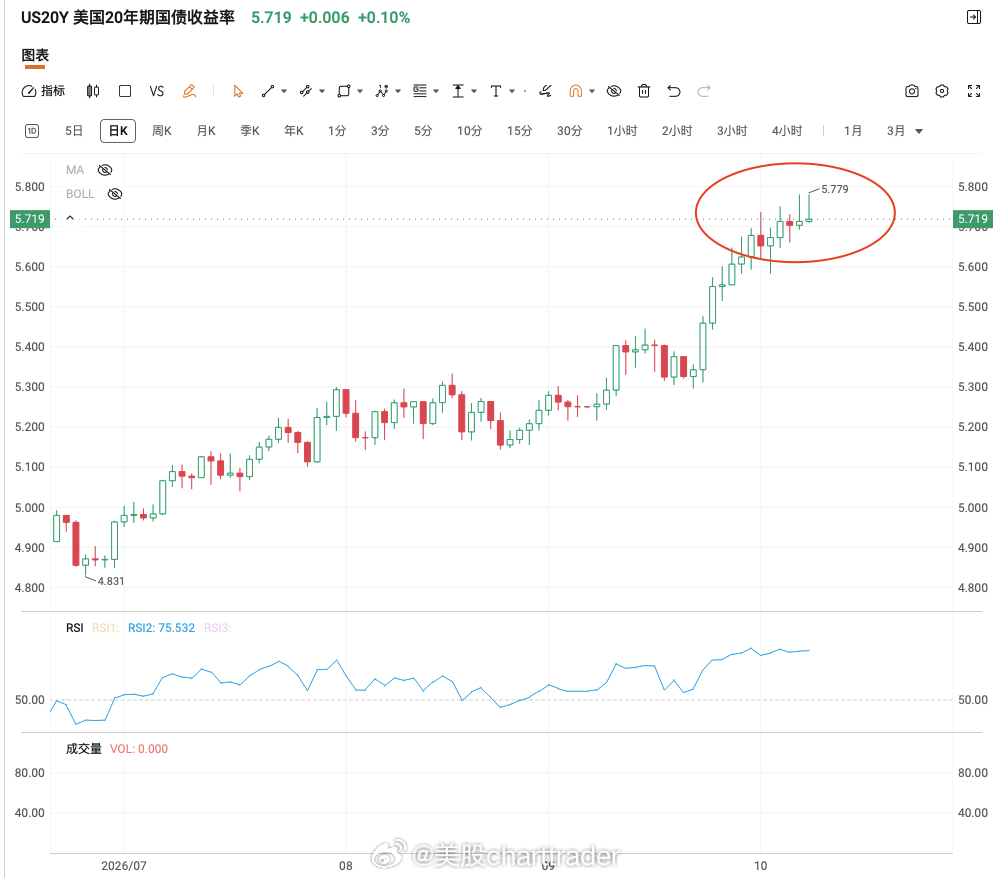This screenshot has width=994, height=878.
Task: Select the 1分 interval
Action: click(337, 131)
